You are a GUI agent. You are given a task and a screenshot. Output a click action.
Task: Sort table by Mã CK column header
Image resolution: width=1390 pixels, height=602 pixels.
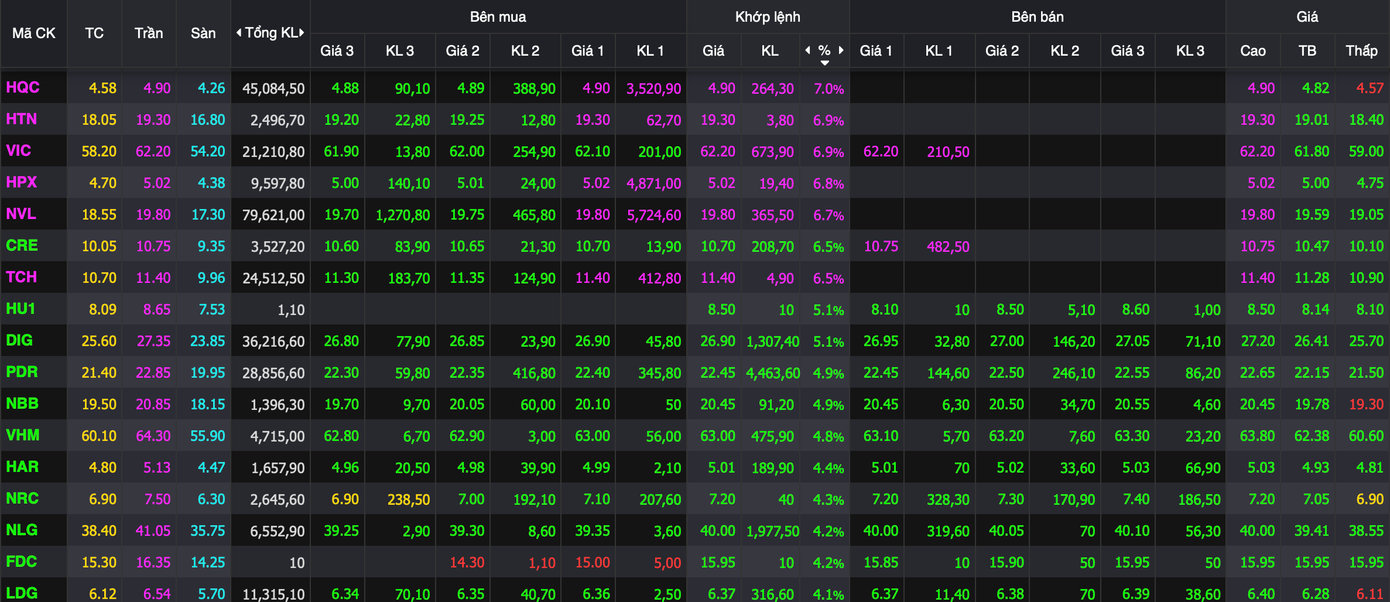coord(33,33)
